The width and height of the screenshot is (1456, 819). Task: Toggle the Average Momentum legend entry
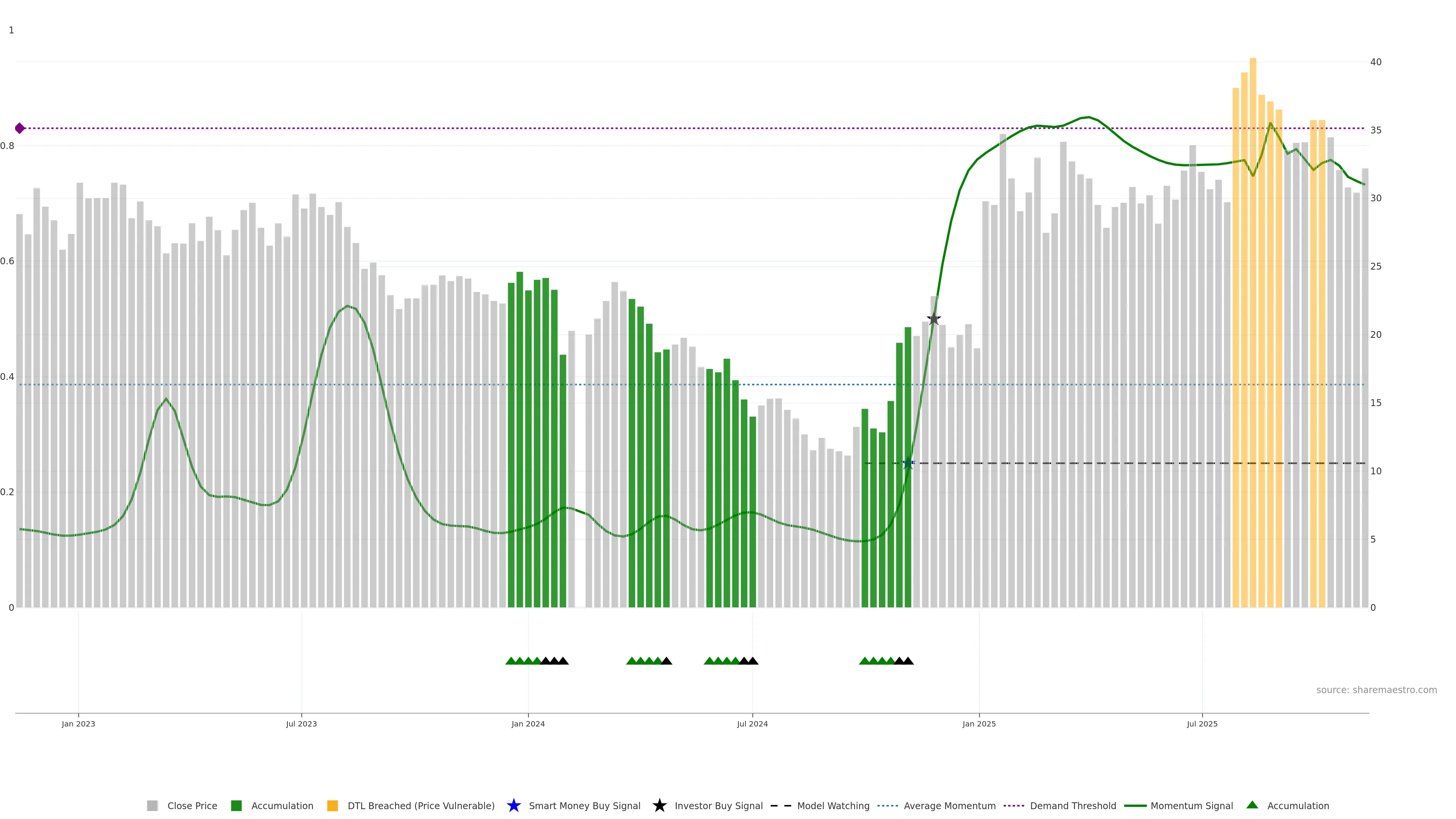[x=949, y=805]
